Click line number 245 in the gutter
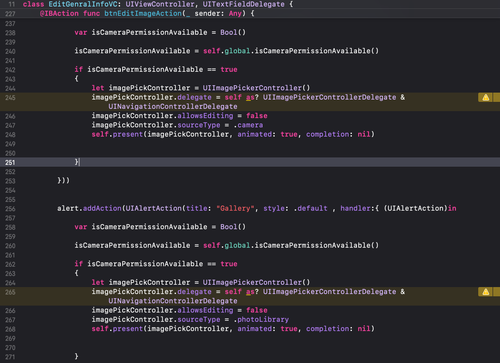This screenshot has height=363, width=500. click(x=10, y=97)
